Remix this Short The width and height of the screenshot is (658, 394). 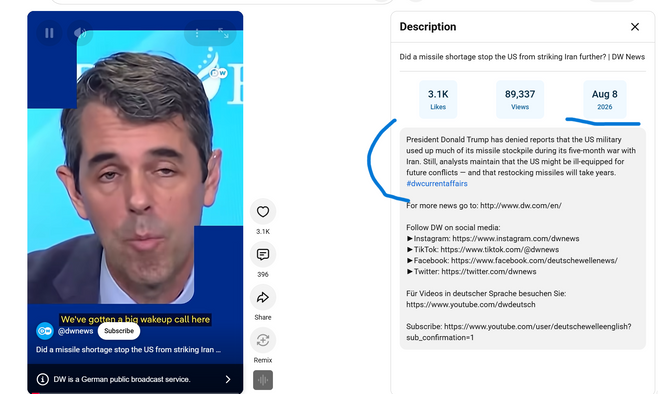pyautogui.click(x=263, y=340)
